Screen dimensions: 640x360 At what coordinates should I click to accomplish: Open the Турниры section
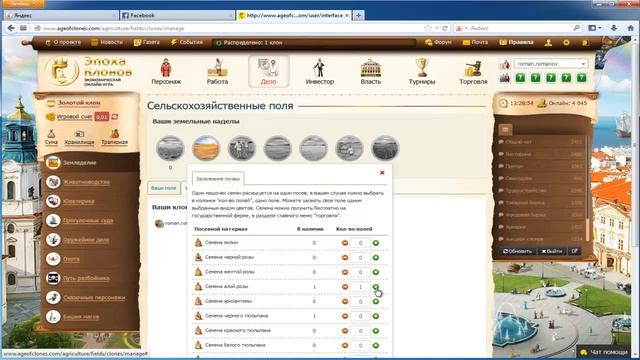coord(422,72)
